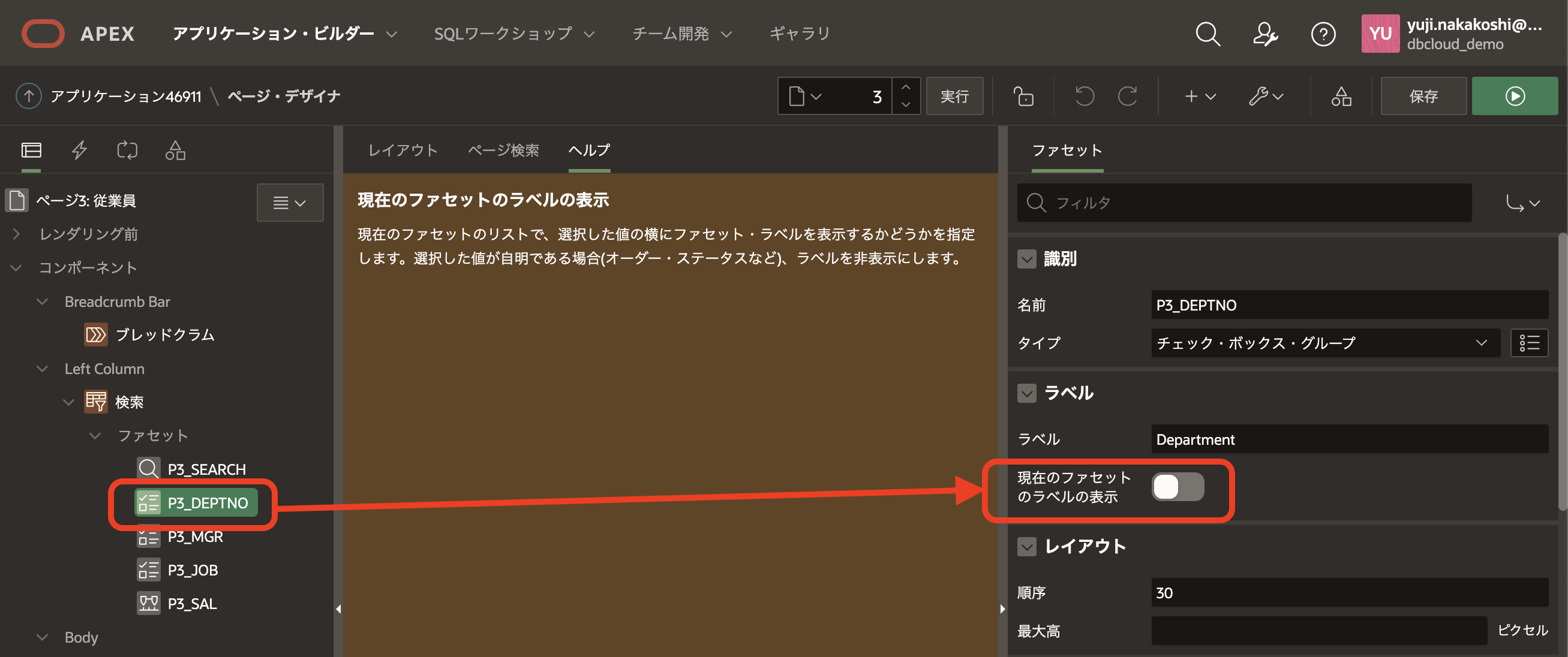Collapse the 検索 region node
The width and height of the screenshot is (1568, 657).
[x=69, y=402]
